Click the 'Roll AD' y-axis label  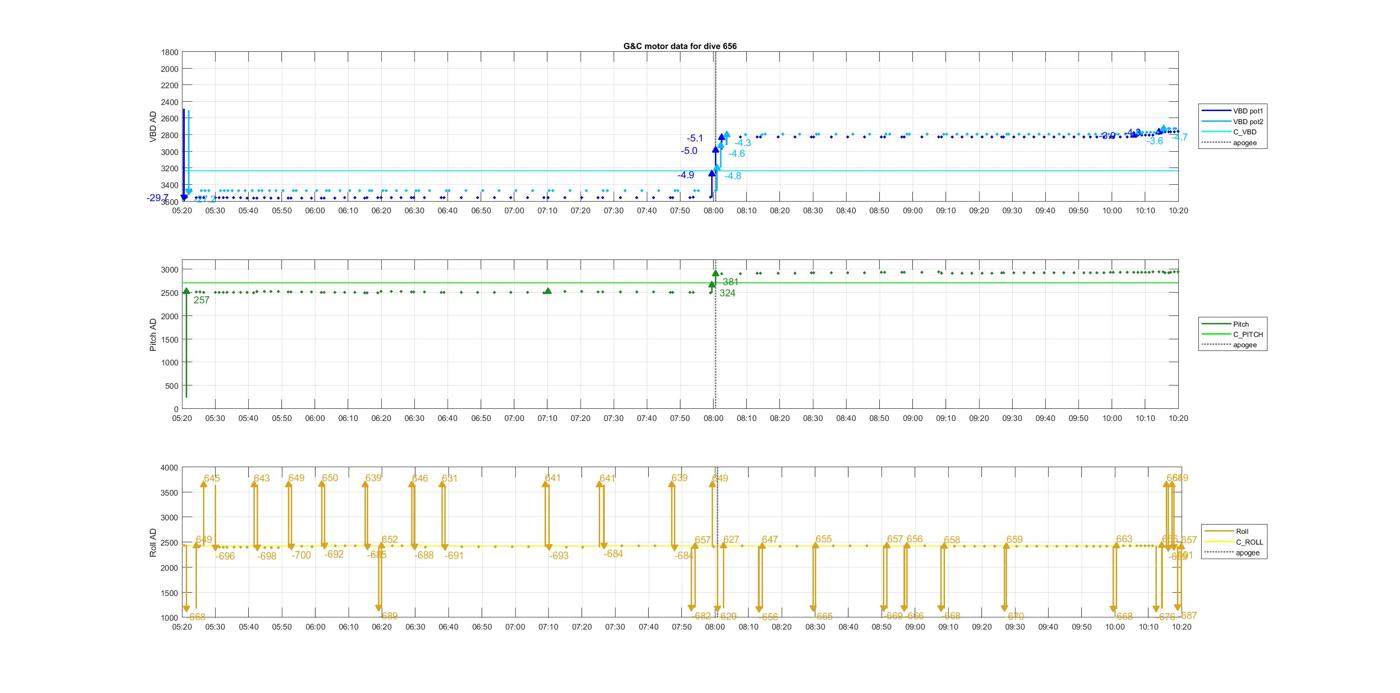coord(154,542)
